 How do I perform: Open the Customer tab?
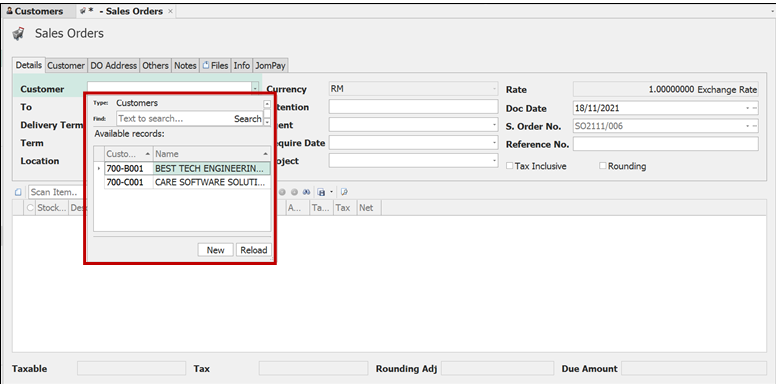tap(66, 65)
